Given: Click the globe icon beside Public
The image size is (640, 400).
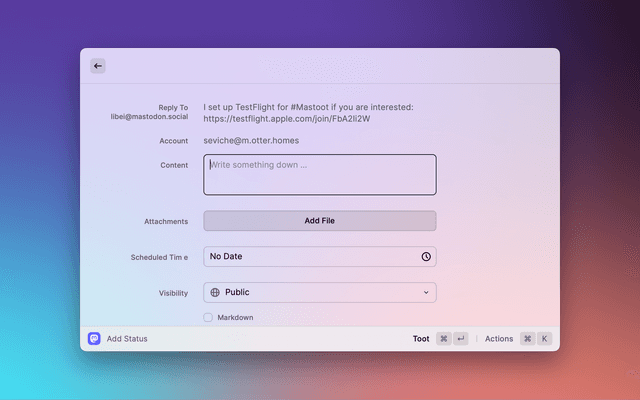Looking at the screenshot, I should pos(215,293).
